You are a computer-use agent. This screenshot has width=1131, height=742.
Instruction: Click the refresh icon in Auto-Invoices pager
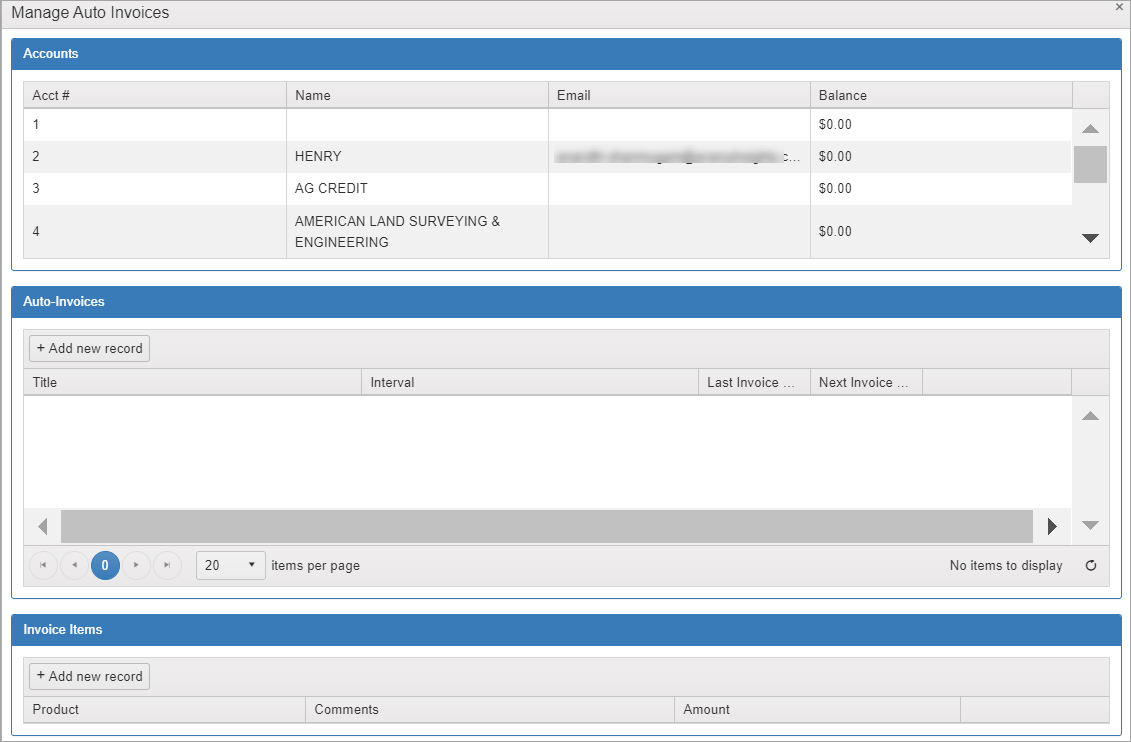coord(1091,566)
